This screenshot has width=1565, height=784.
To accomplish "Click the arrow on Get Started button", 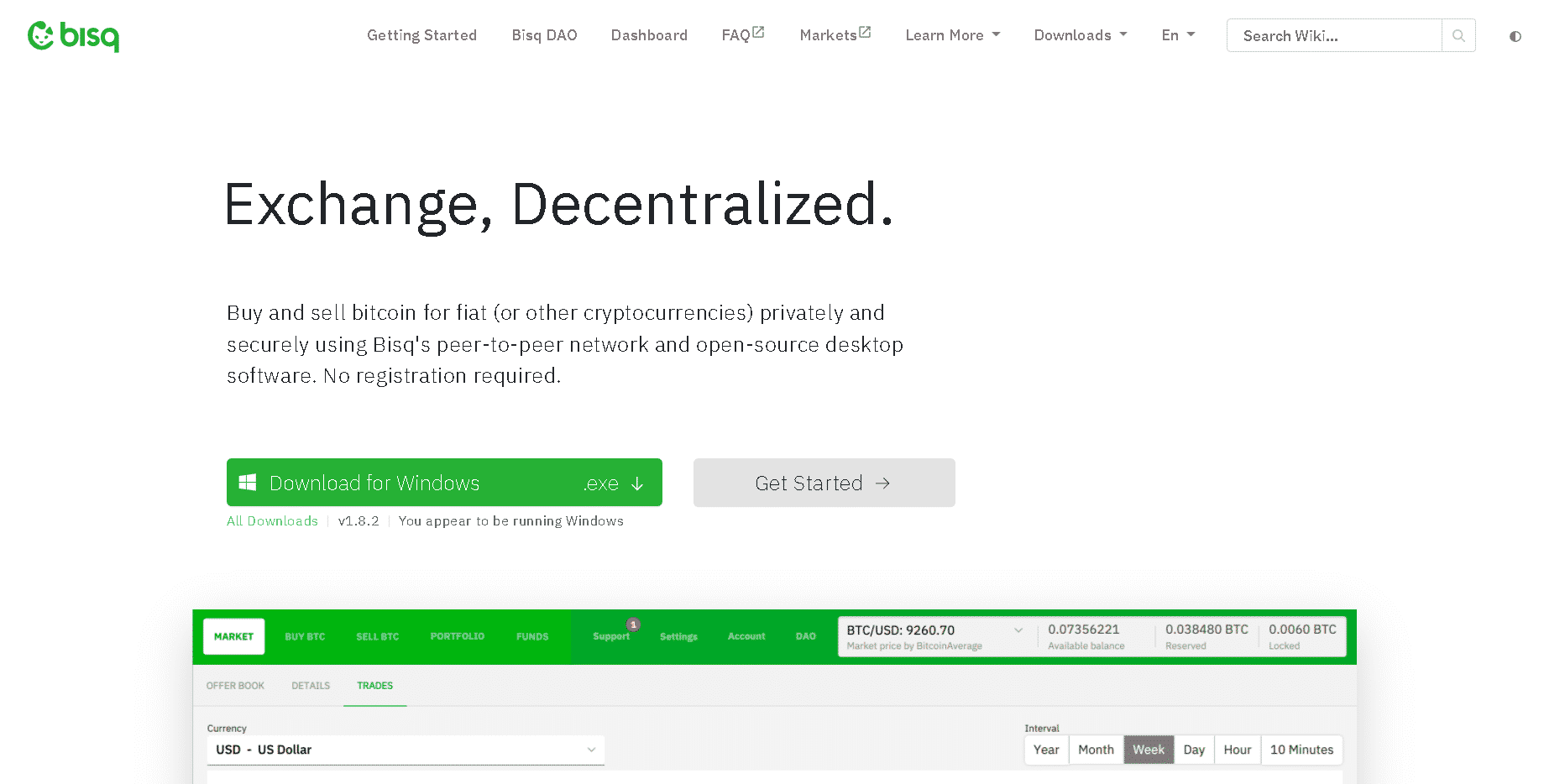I will [882, 483].
